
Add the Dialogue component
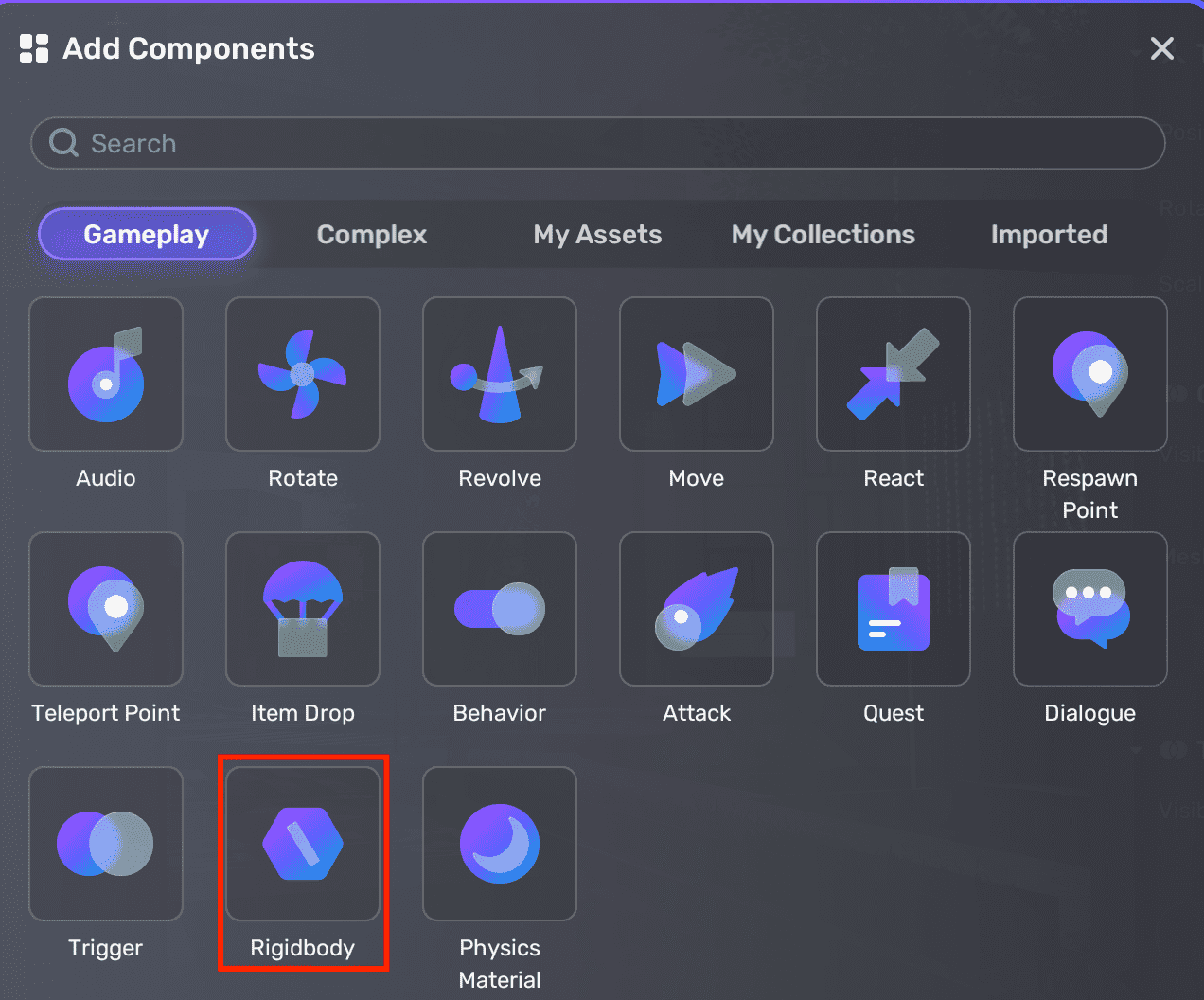click(x=1090, y=609)
